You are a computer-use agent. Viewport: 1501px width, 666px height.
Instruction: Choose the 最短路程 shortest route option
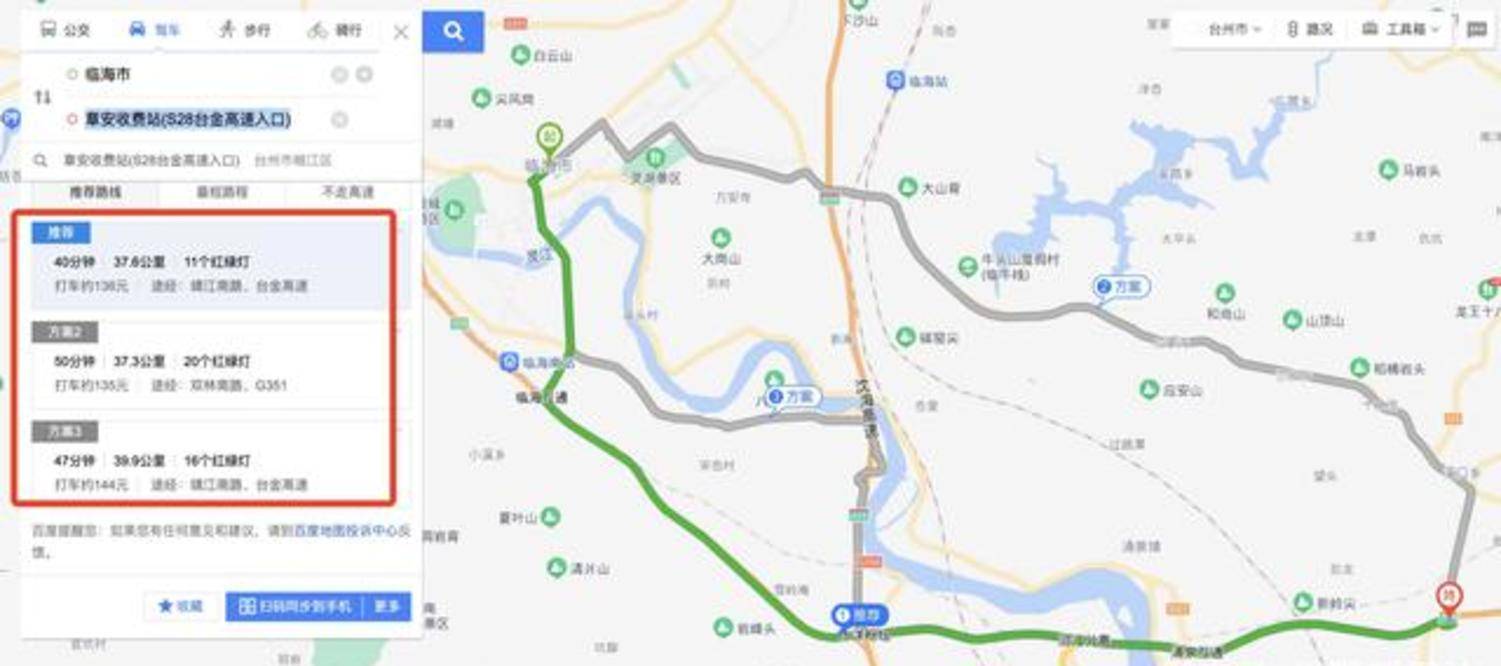point(222,191)
